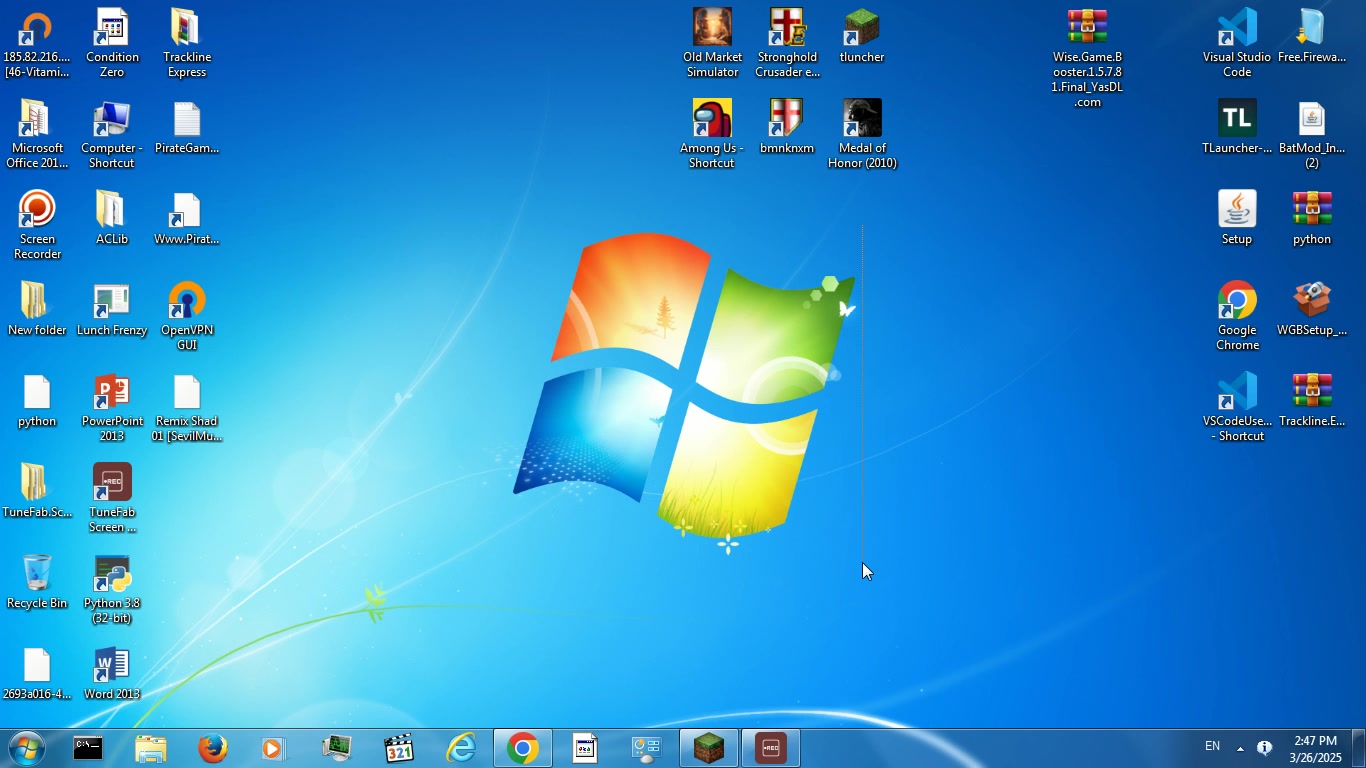
Task: Open Media Player Classic 321 taskbar icon
Action: (x=399, y=749)
